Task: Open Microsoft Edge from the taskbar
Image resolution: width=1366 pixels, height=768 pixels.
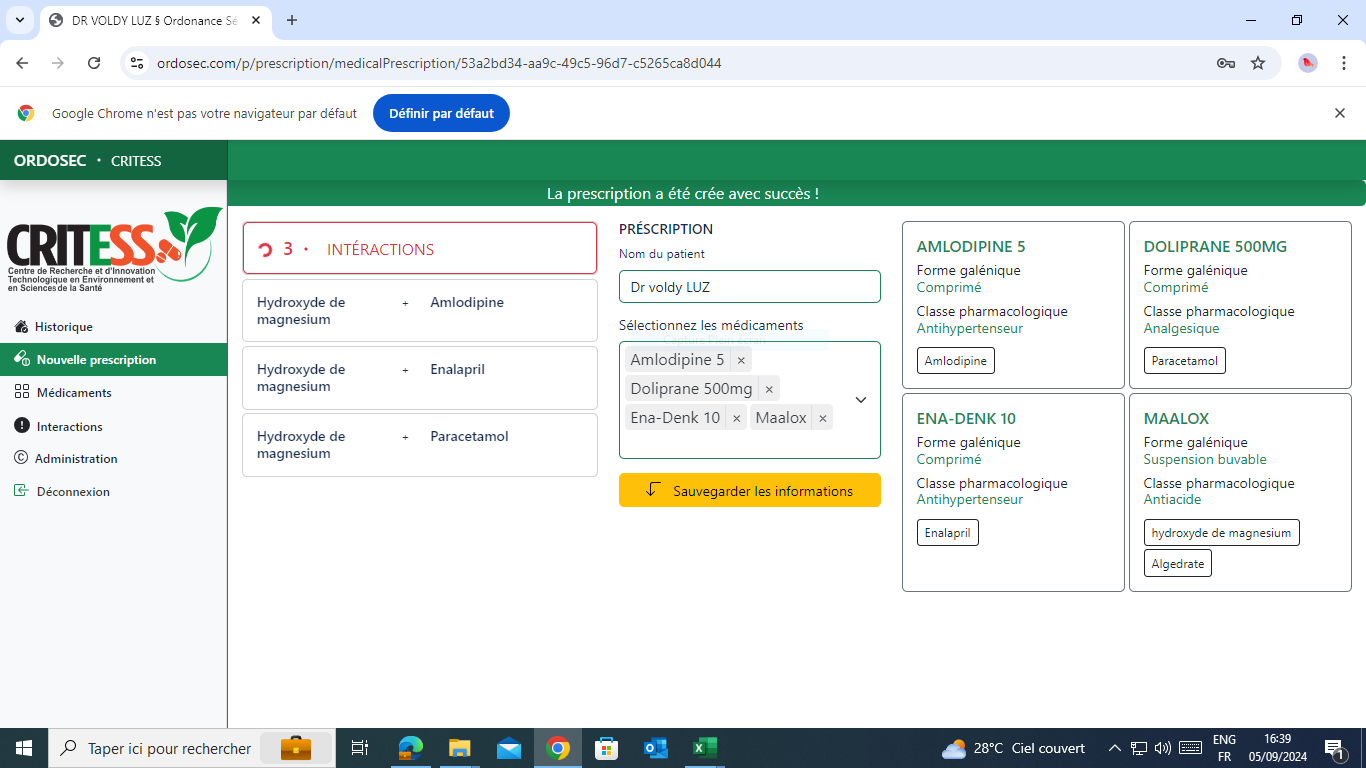Action: tap(411, 748)
